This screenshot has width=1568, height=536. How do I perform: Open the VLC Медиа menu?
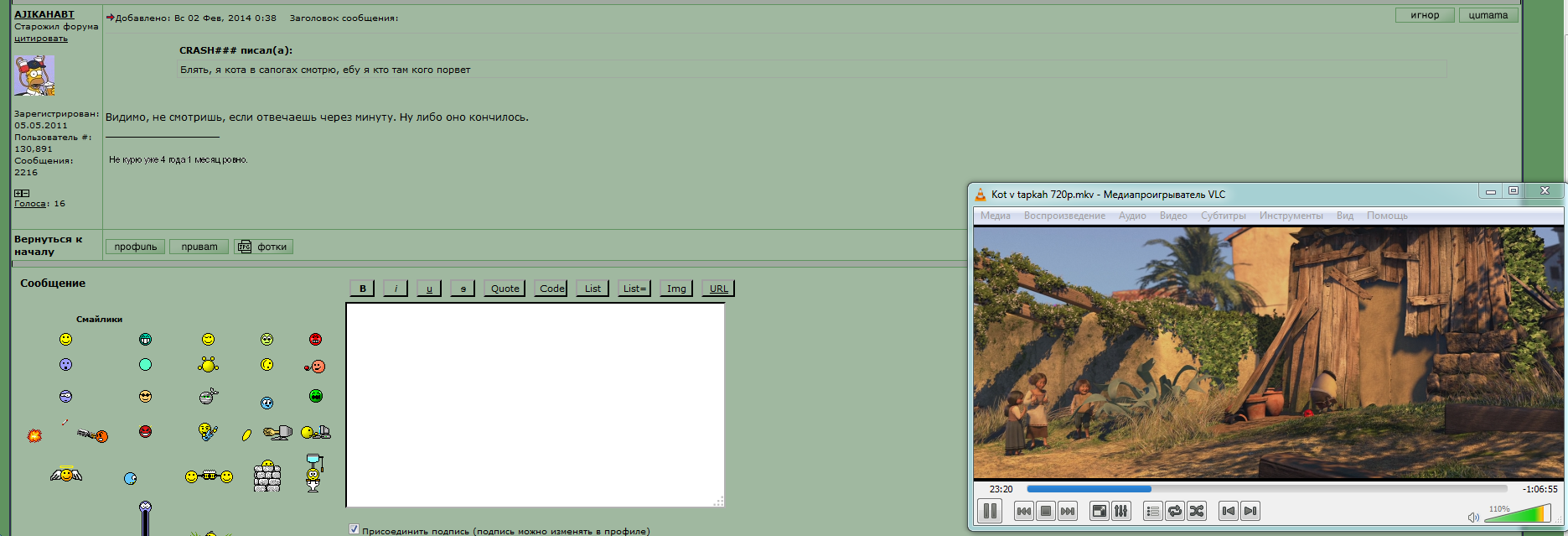(996, 216)
